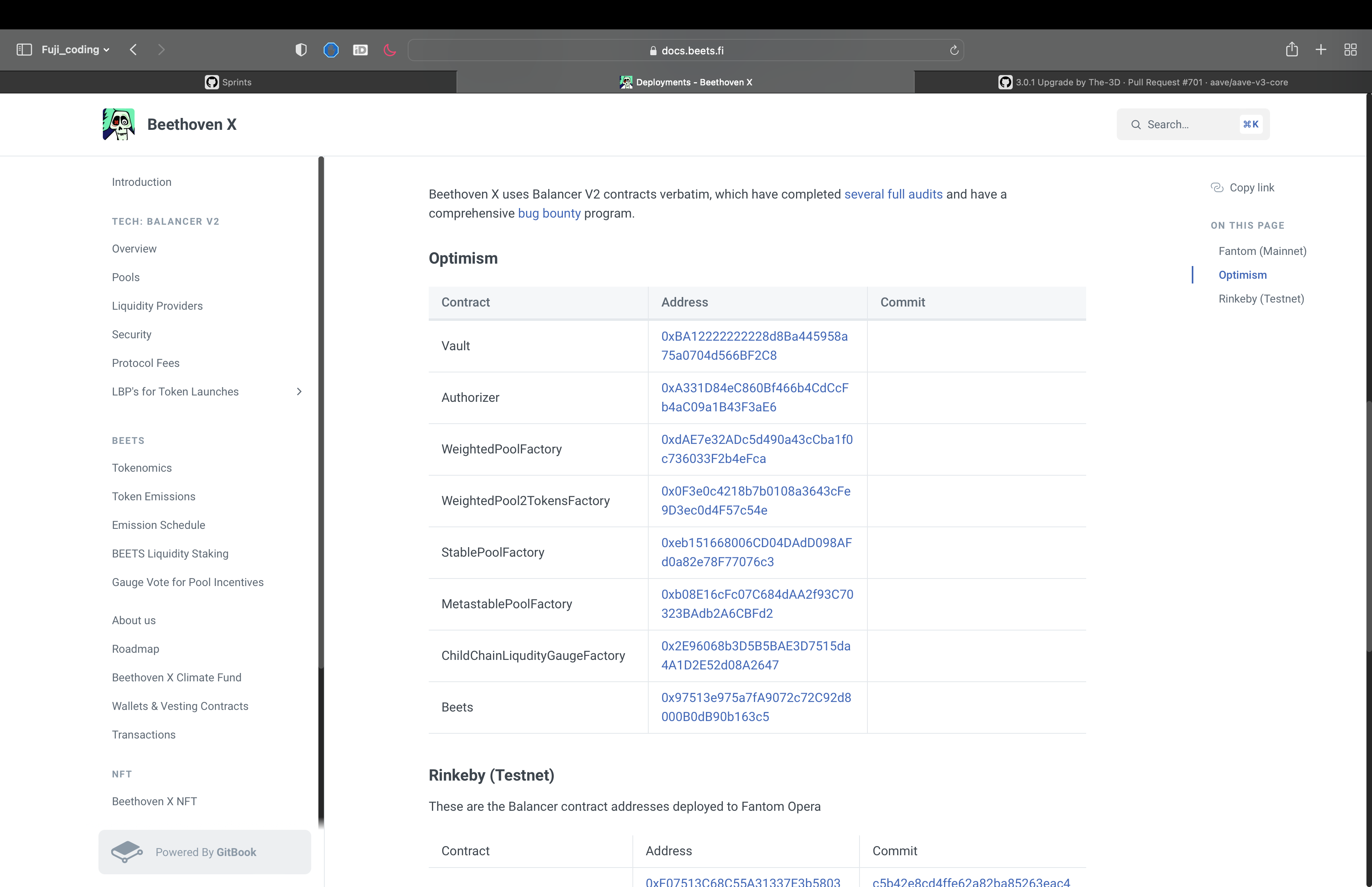Select Optimism in the page outline
1372x887 pixels.
pos(1243,275)
